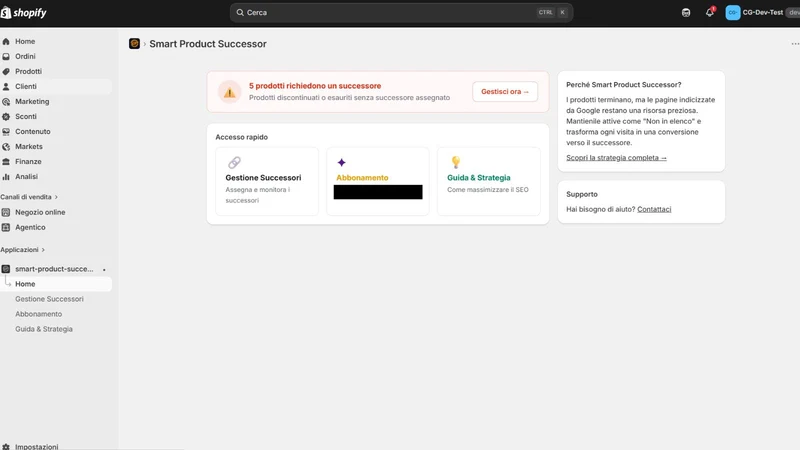The width and height of the screenshot is (800, 450).
Task: Click the app icon in page breadcrumb
Action: 134,44
